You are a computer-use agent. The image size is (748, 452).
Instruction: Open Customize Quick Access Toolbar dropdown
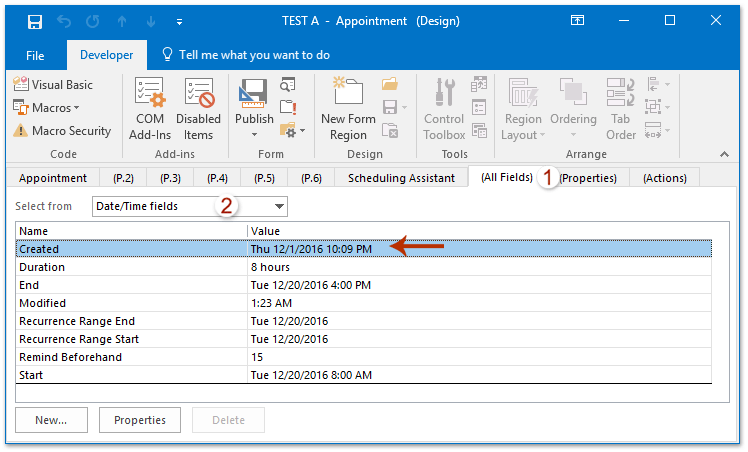(179, 21)
